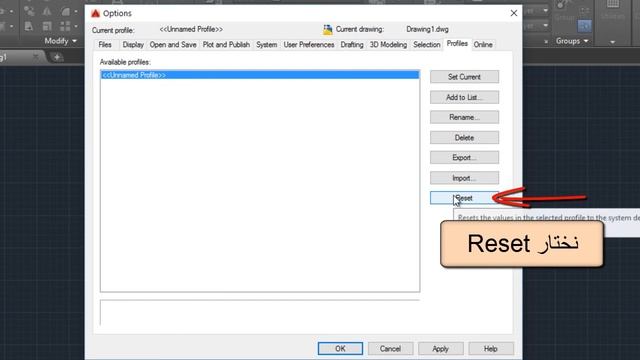Click the Rename profile button
This screenshot has height=360, width=640.
coord(464,117)
